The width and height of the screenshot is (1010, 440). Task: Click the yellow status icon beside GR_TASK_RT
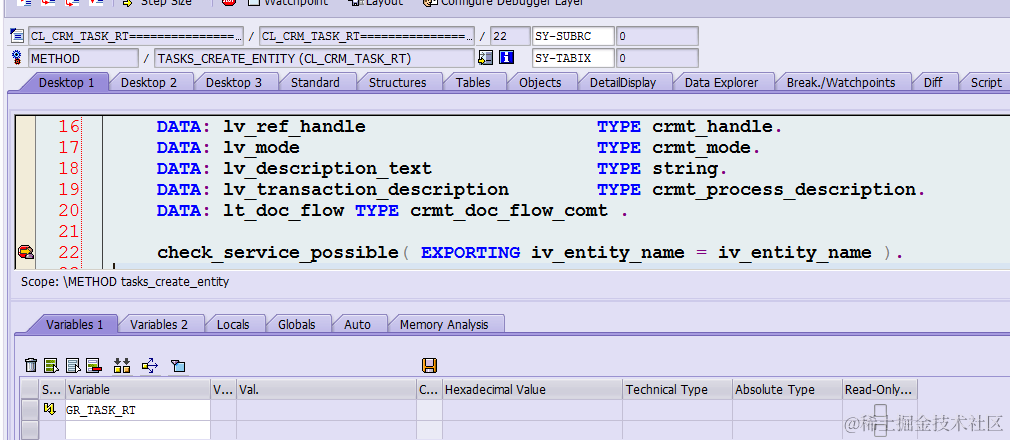(x=49, y=410)
